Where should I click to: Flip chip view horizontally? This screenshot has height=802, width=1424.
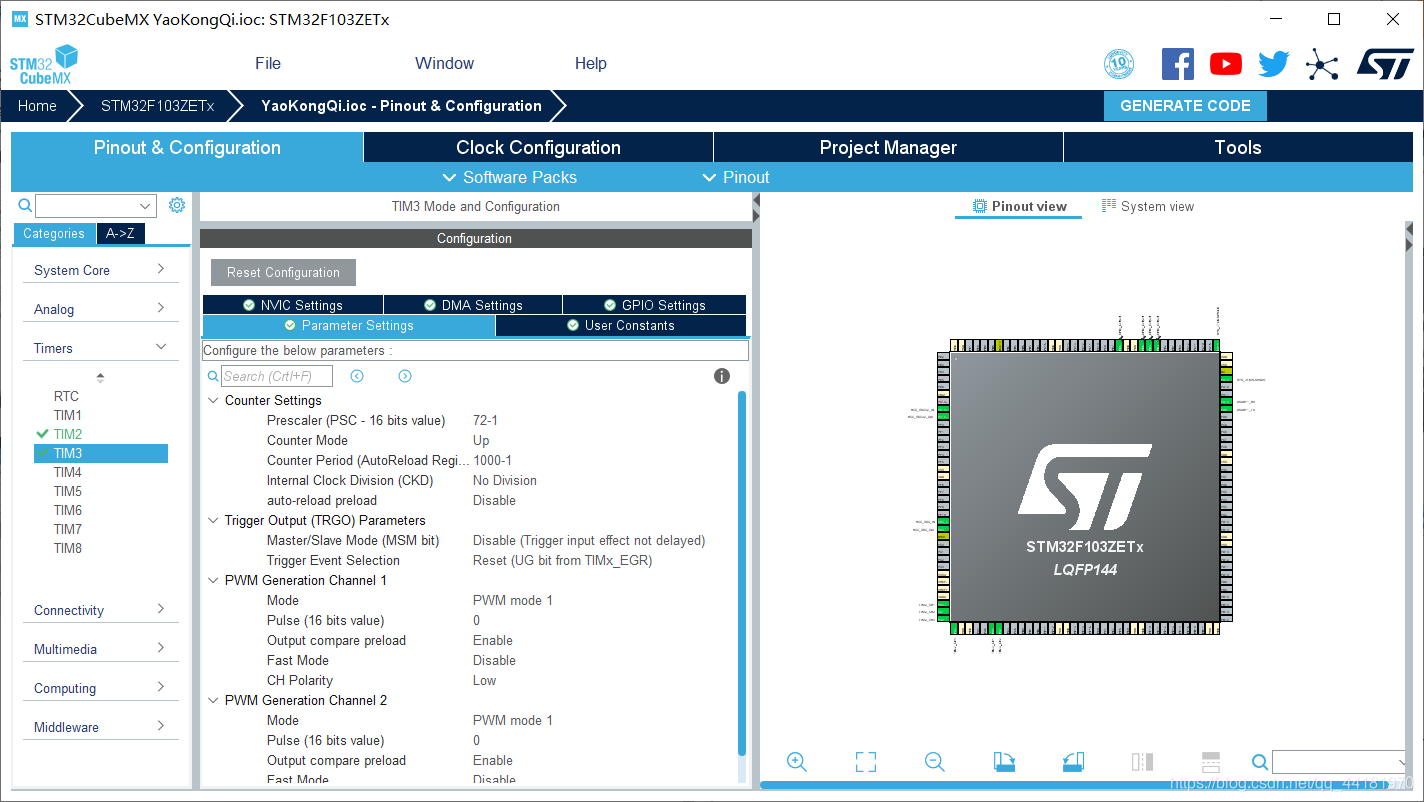[1142, 762]
